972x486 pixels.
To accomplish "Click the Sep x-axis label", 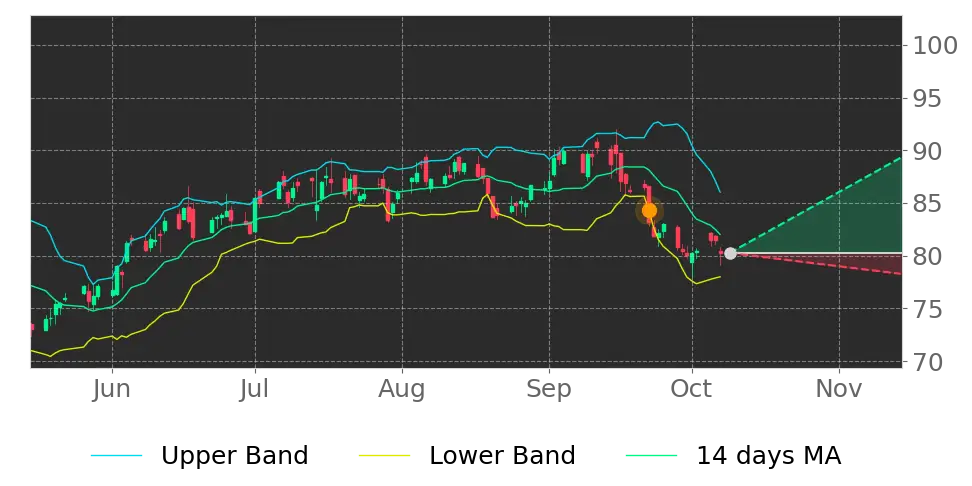I will point(549,389).
